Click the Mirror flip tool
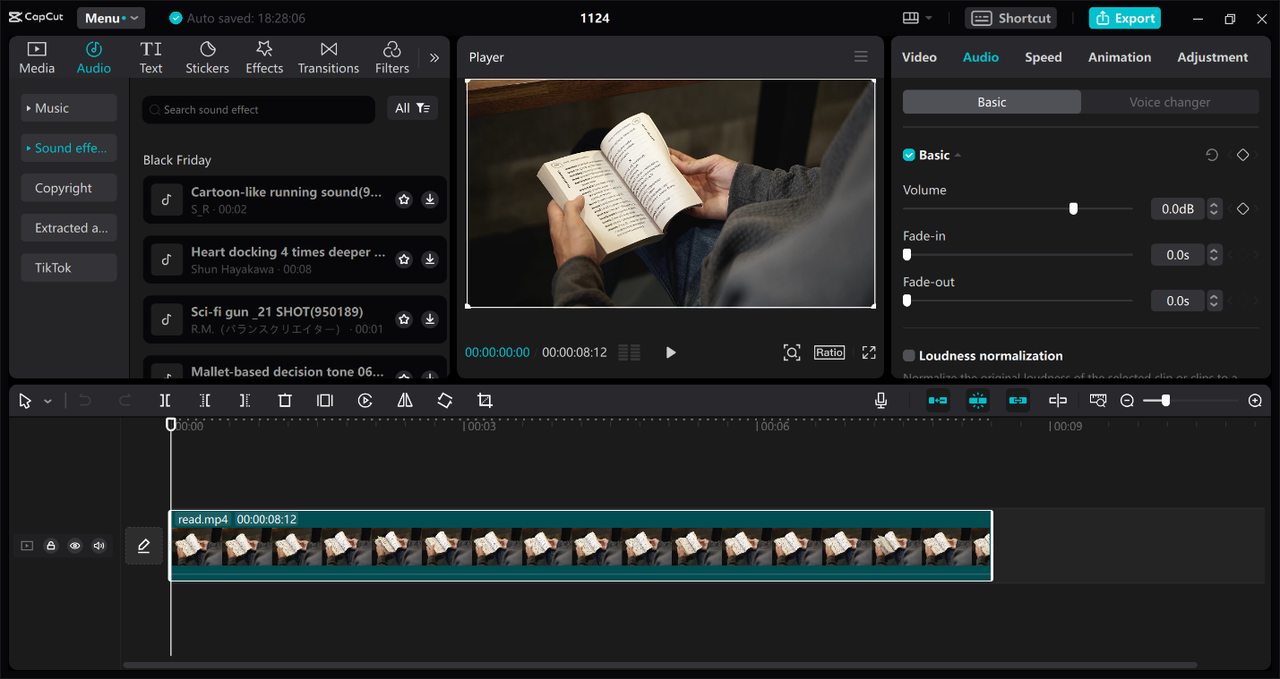The height and width of the screenshot is (679, 1280). (405, 400)
